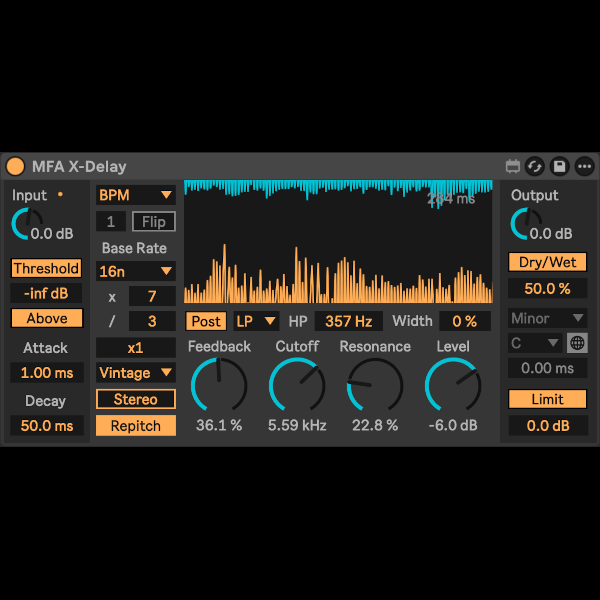Click the globe icon beside the C key
600x600 pixels.
pos(577,343)
